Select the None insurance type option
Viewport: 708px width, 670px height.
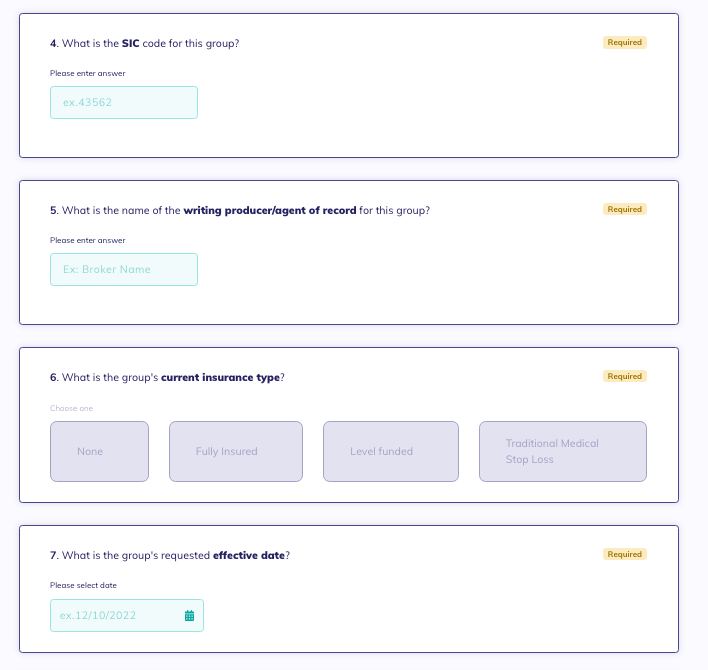click(x=99, y=451)
